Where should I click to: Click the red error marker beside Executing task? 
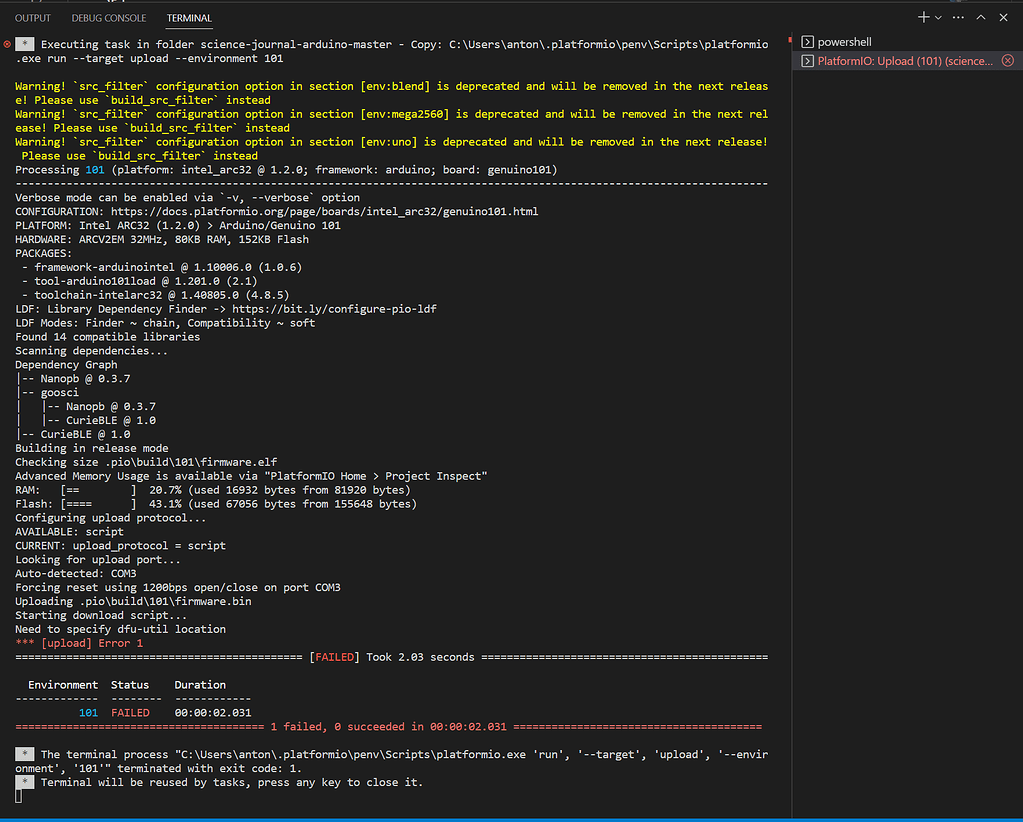pos(7,44)
